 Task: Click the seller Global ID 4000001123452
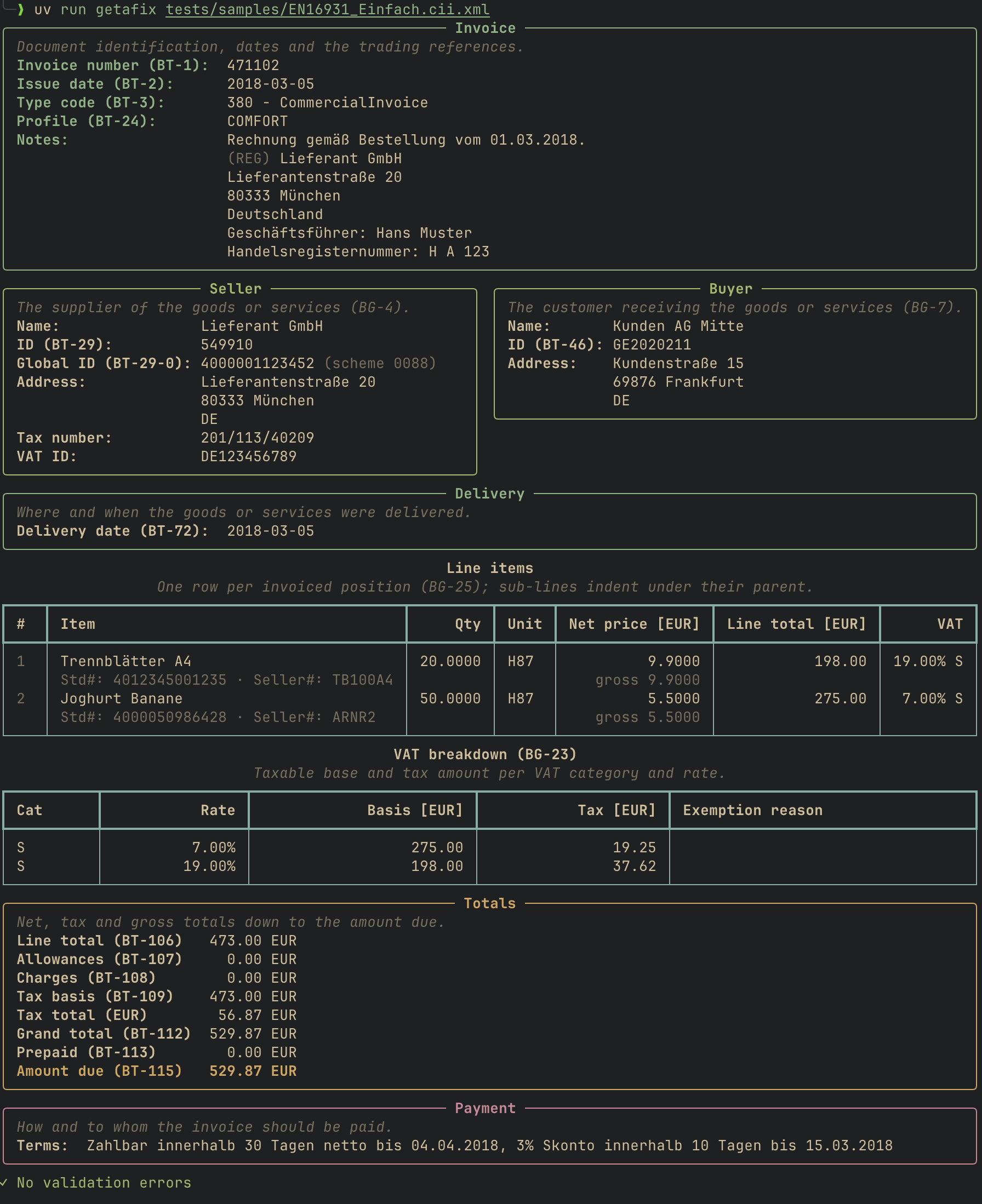click(258, 363)
